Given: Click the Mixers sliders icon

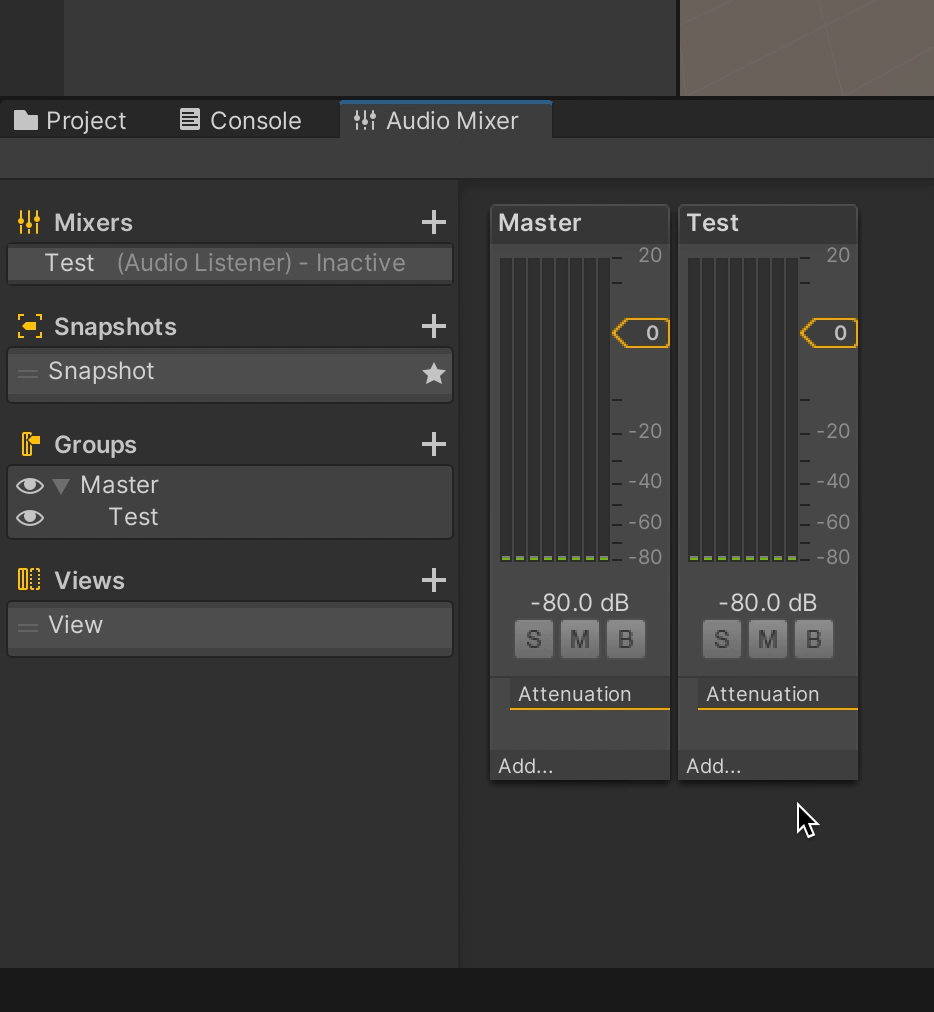Looking at the screenshot, I should click(29, 222).
